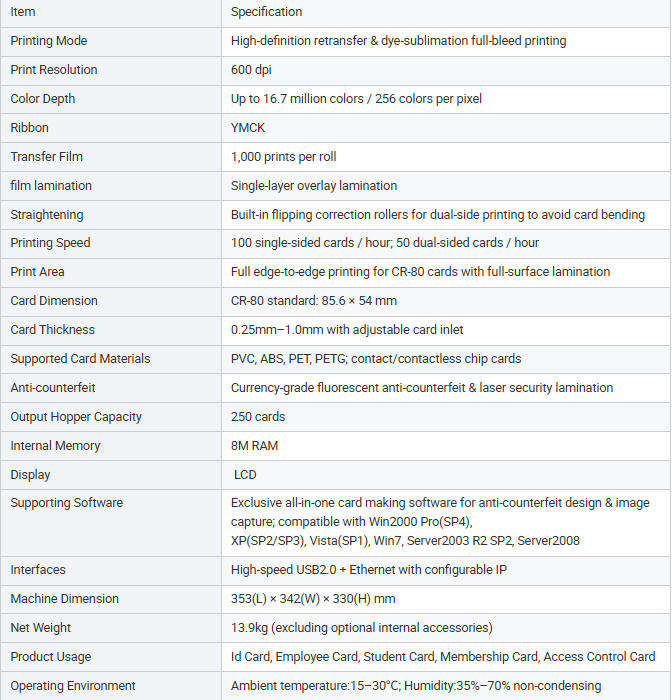Select Single-layer overlay lamination text

(x=314, y=186)
